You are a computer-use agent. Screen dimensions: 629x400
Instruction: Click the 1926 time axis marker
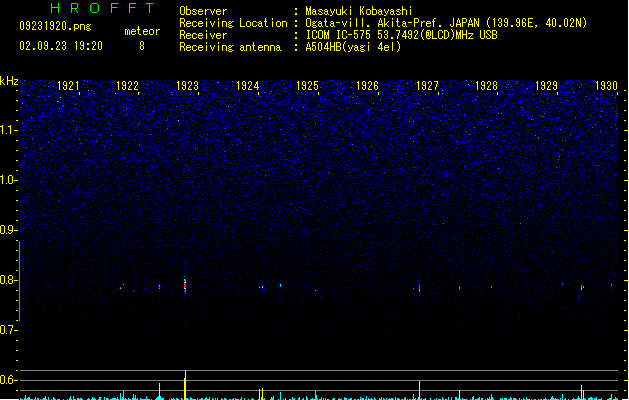367,86
